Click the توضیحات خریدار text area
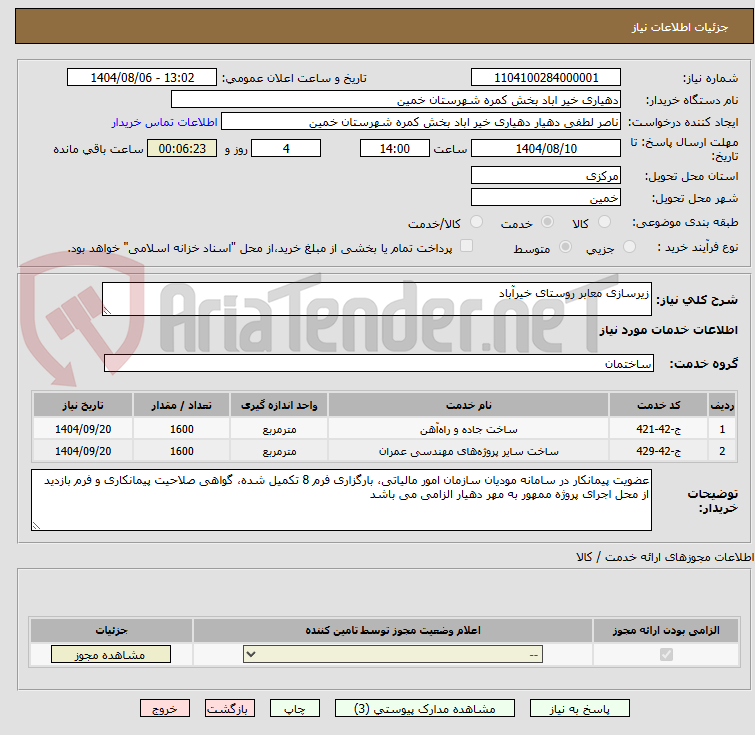Viewport: 755px width, 735px height. (341, 500)
